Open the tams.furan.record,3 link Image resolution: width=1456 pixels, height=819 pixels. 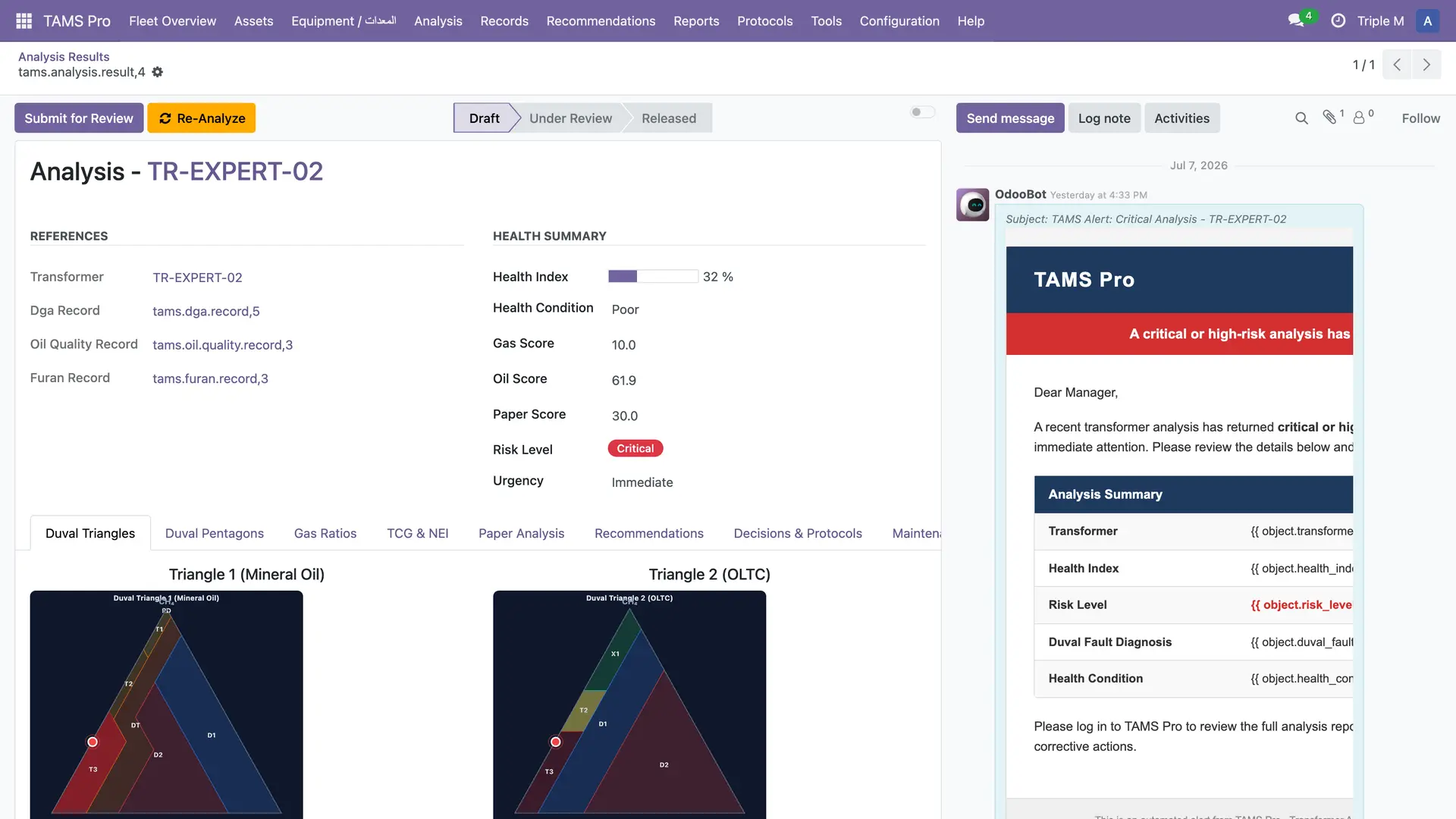(x=210, y=378)
